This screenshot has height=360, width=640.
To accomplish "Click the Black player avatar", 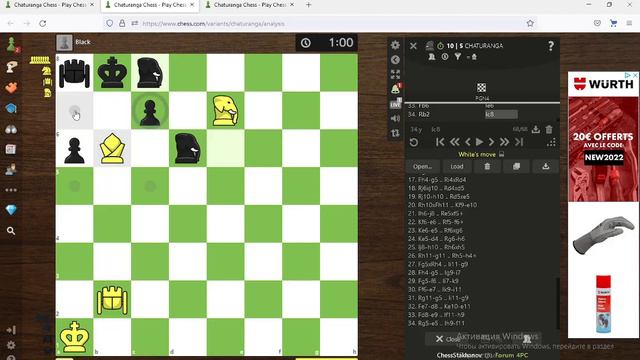I will tap(64, 42).
